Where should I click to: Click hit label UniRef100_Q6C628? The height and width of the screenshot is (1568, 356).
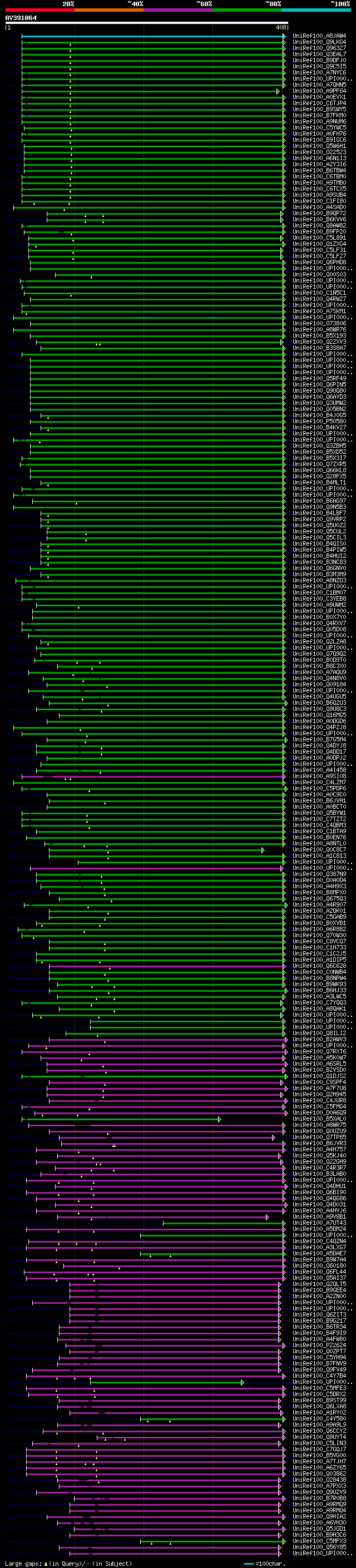coord(319,966)
